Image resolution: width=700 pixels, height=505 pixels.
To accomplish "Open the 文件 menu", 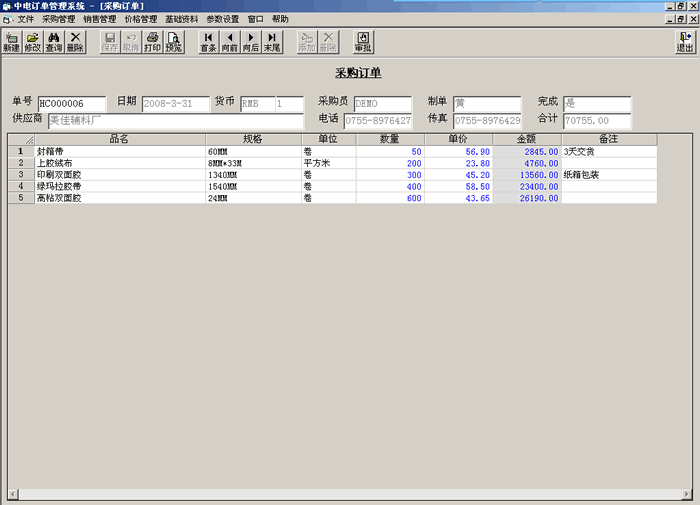I will (x=25, y=19).
